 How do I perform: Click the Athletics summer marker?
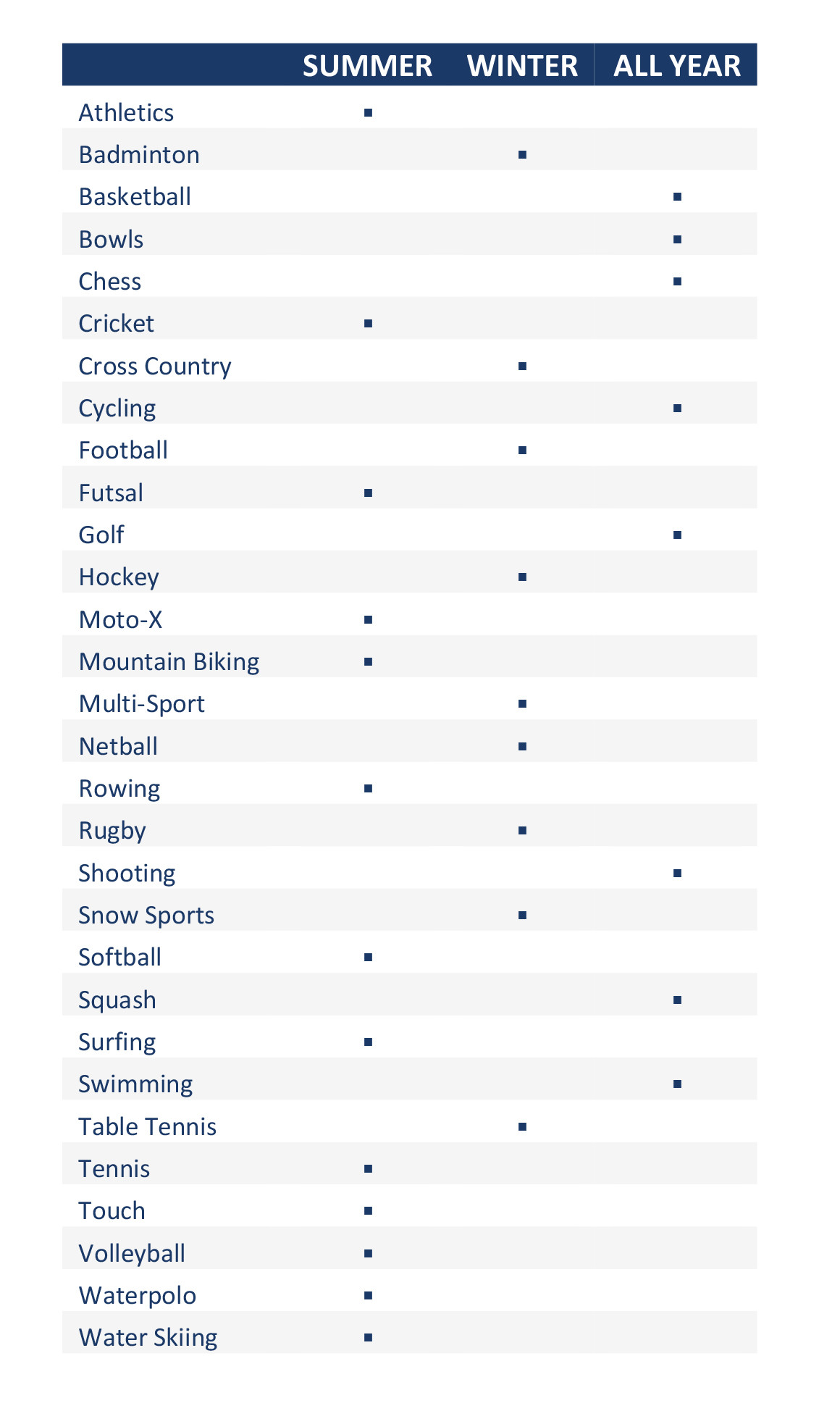click(368, 112)
